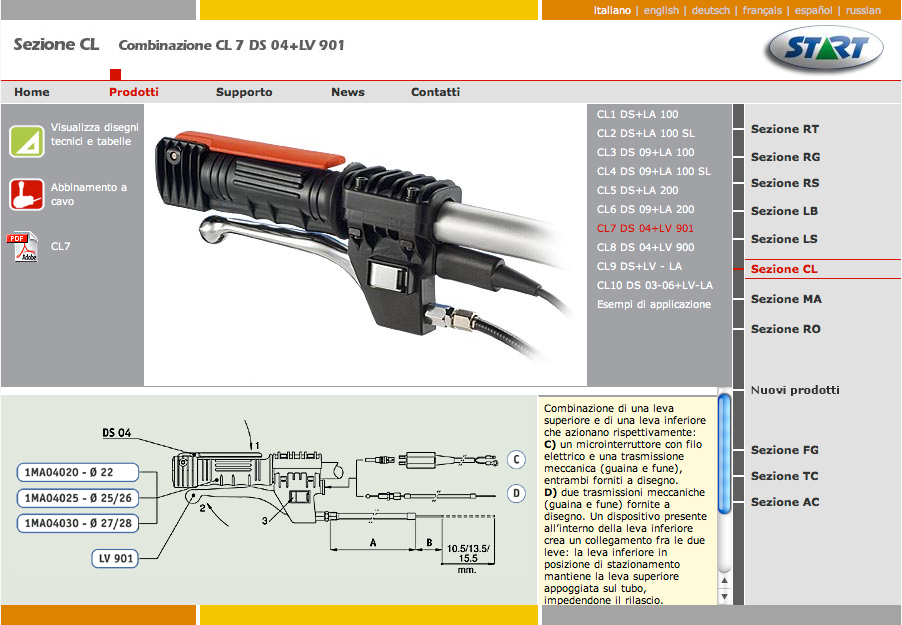Switch language to english
The width and height of the screenshot is (902, 625).
pyautogui.click(x=661, y=10)
